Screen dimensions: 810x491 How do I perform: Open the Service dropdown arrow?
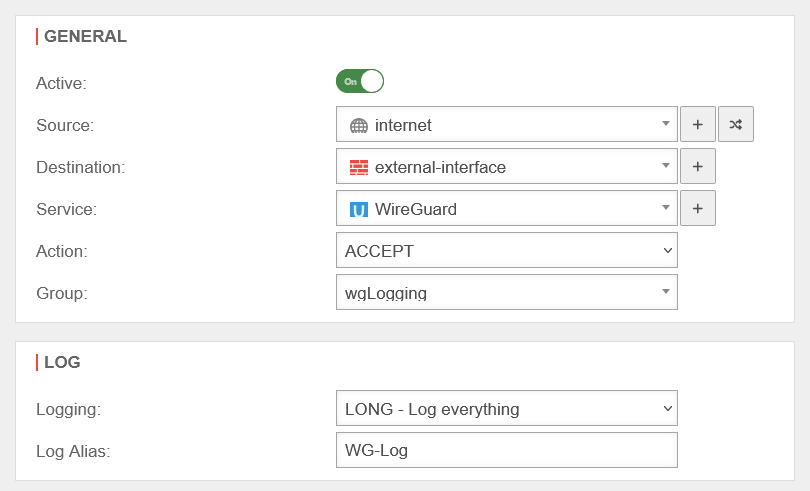click(x=666, y=209)
